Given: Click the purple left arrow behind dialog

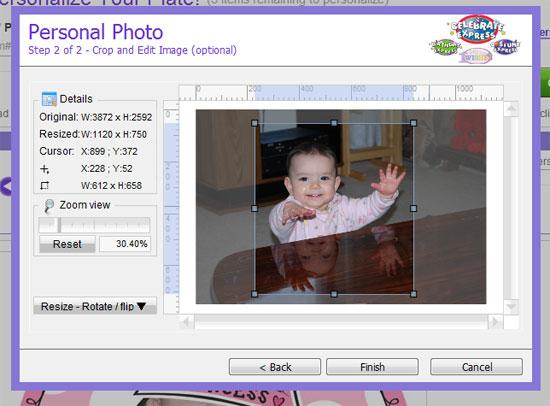Looking at the screenshot, I should (6, 186).
